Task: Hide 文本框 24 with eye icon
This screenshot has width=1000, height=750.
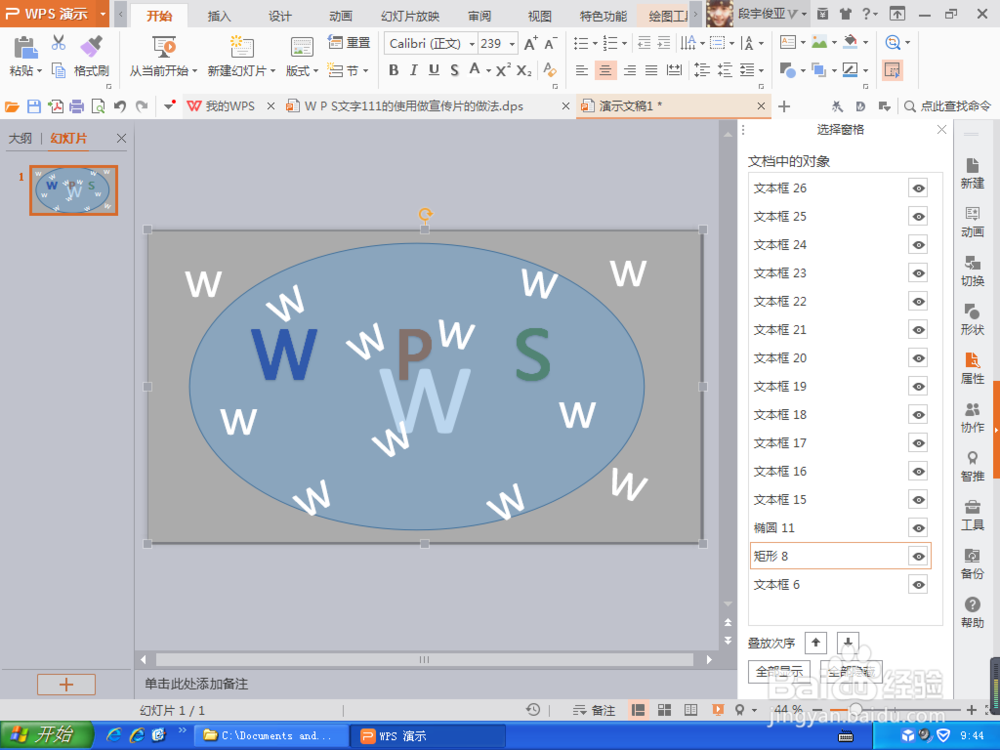Action: 918,245
